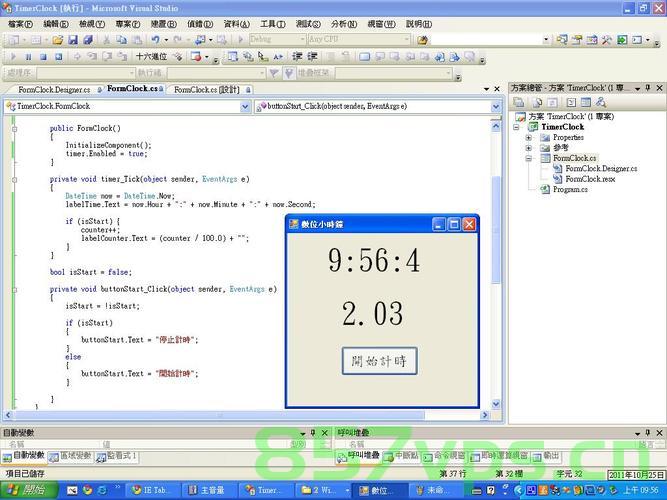Collapse the FormClock.cs tree node
667x500 pixels.
(529, 158)
